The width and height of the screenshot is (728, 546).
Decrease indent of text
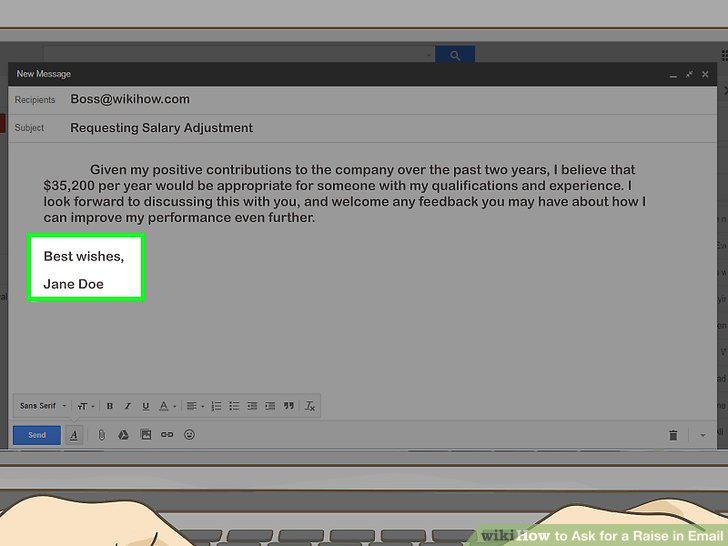coord(252,406)
